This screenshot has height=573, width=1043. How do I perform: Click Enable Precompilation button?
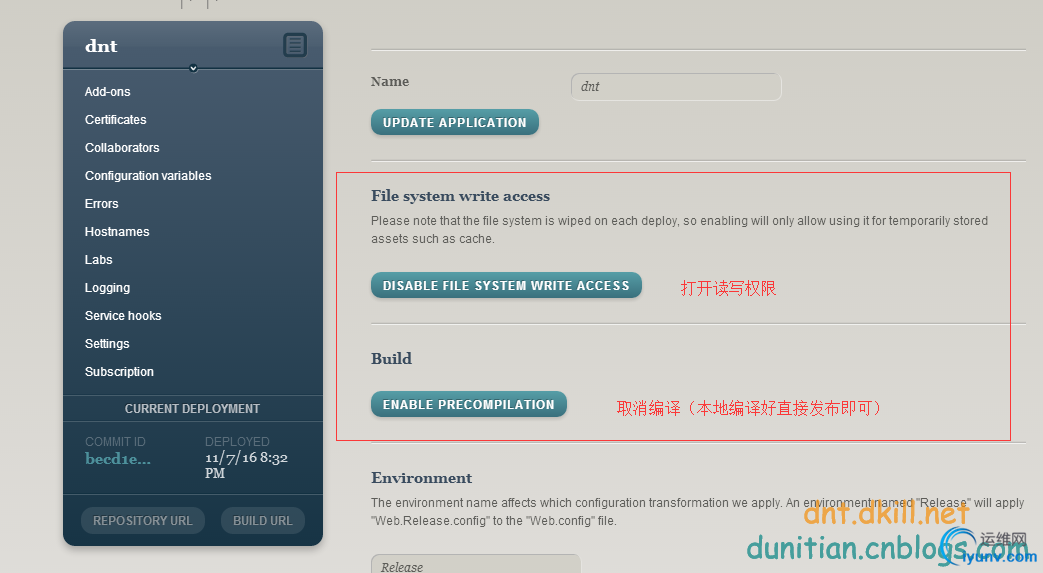469,405
